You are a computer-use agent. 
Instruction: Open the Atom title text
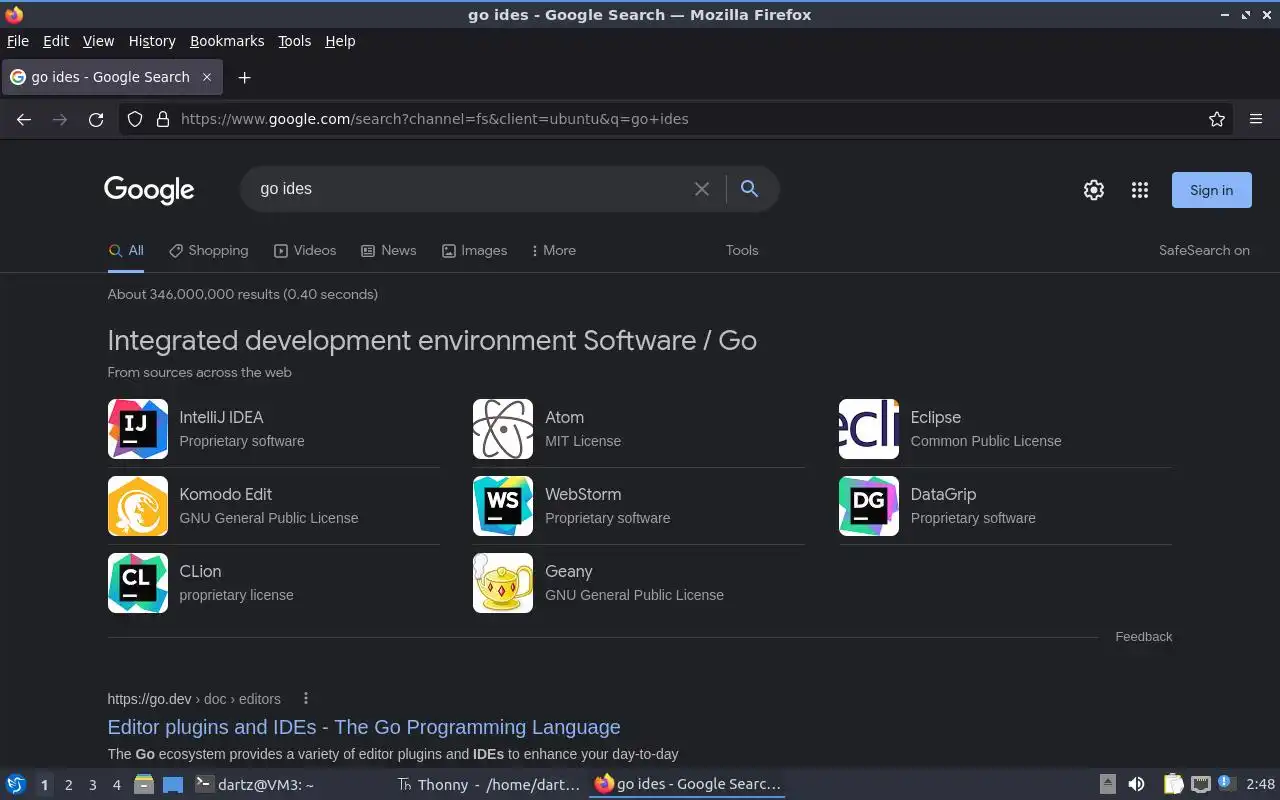click(x=565, y=418)
